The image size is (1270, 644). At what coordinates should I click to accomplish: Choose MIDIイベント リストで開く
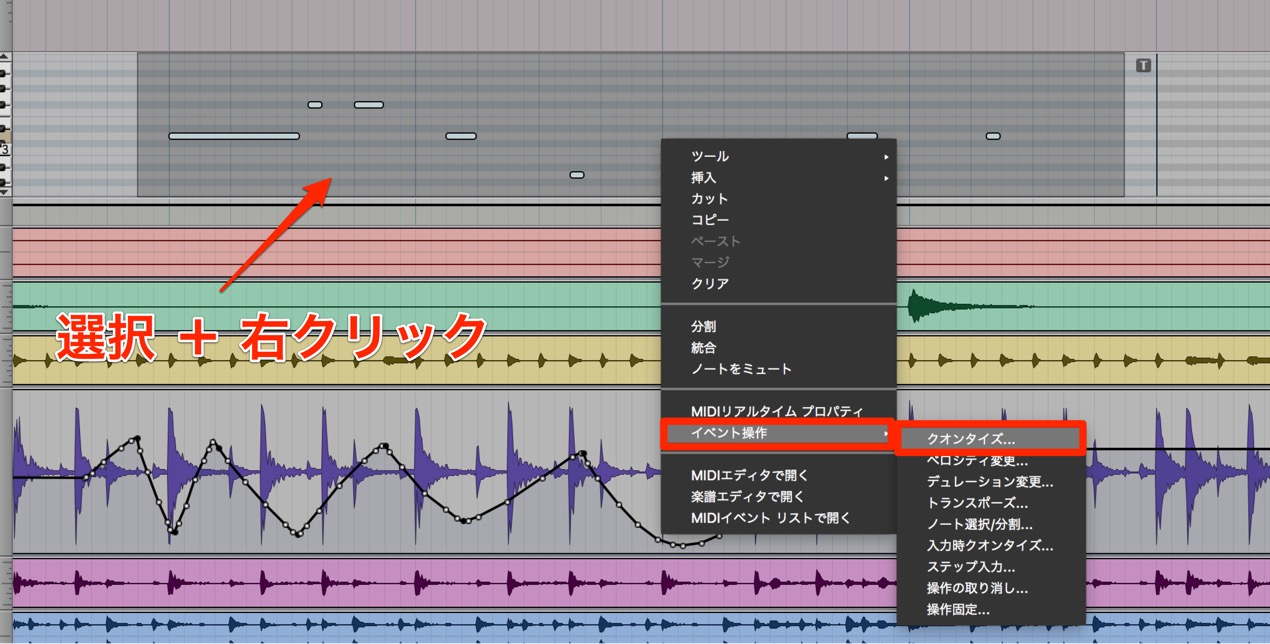778,518
